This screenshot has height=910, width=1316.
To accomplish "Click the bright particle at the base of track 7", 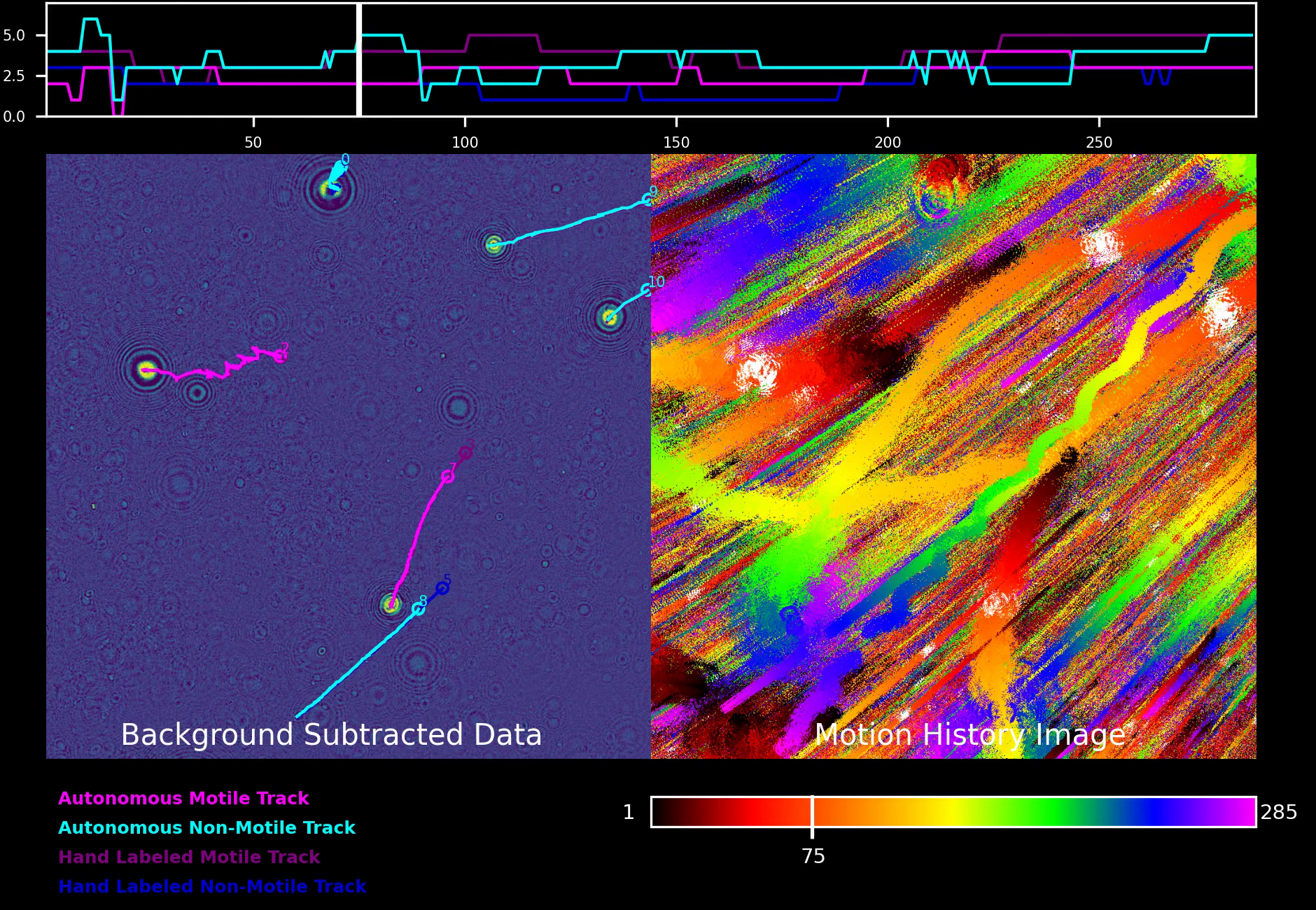I will tap(391, 604).
